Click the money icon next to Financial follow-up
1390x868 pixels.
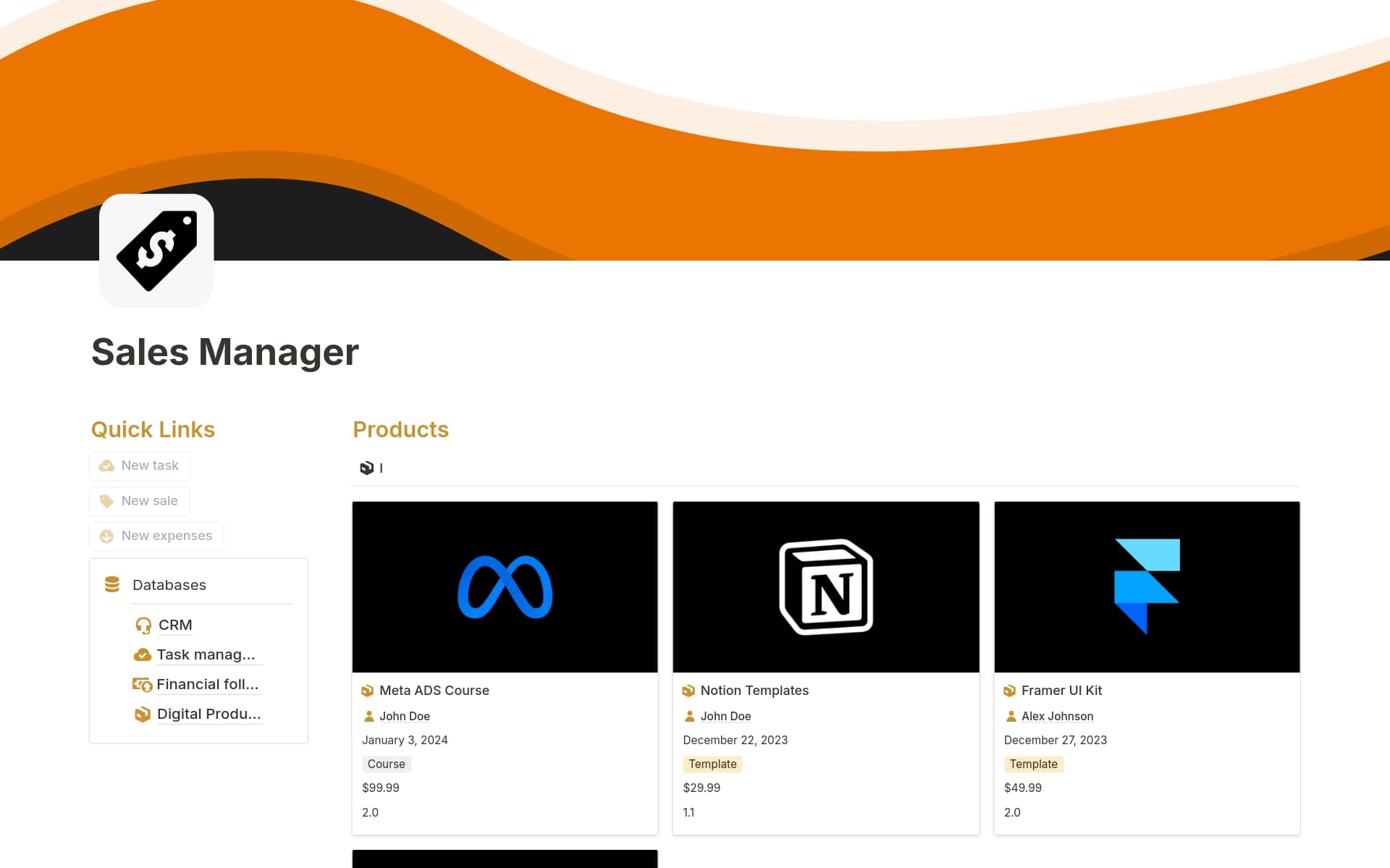143,684
